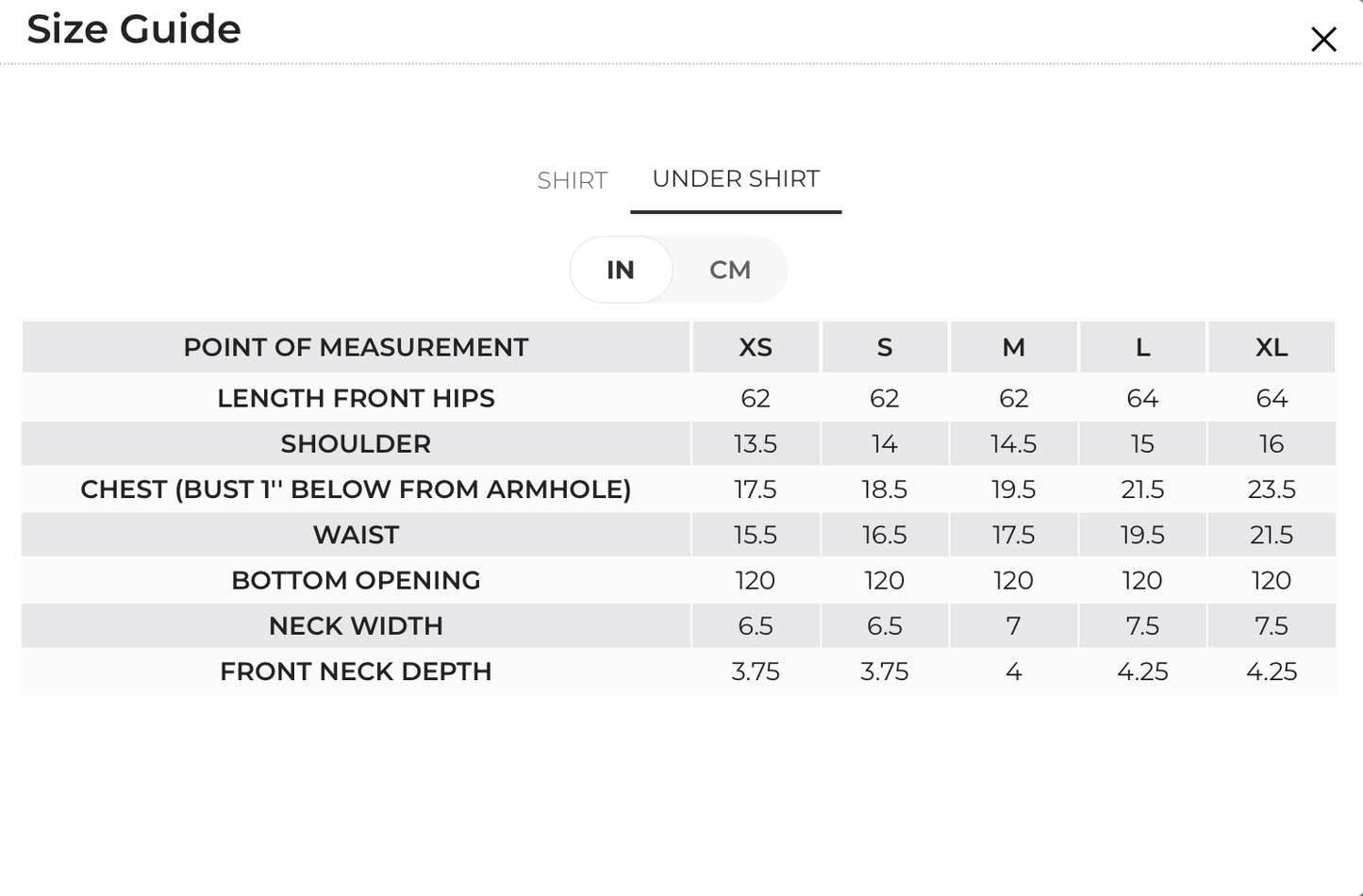
Task: Select the BOTTOM OPENING row label
Action: point(356,580)
